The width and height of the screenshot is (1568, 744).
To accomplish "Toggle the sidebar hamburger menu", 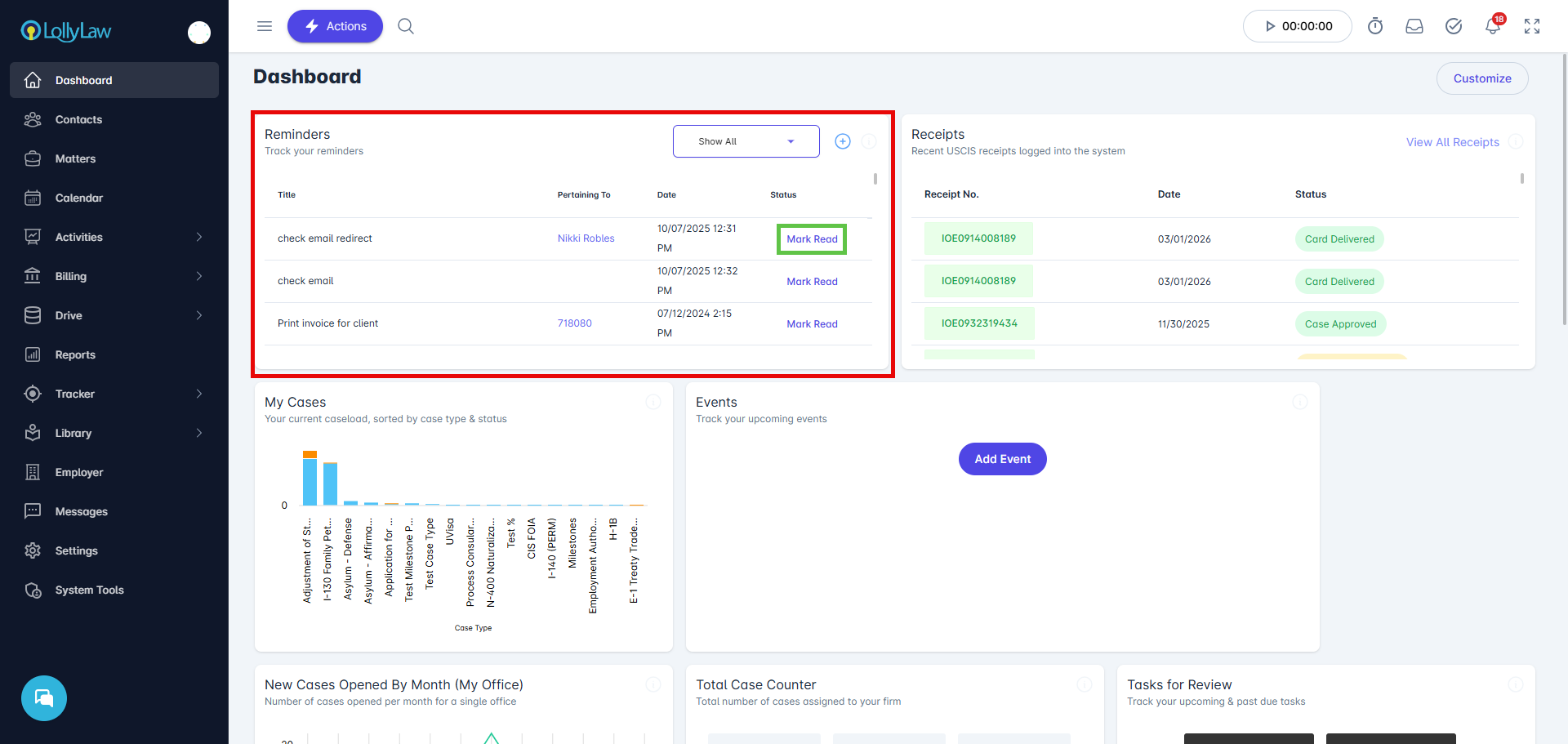I will [265, 26].
